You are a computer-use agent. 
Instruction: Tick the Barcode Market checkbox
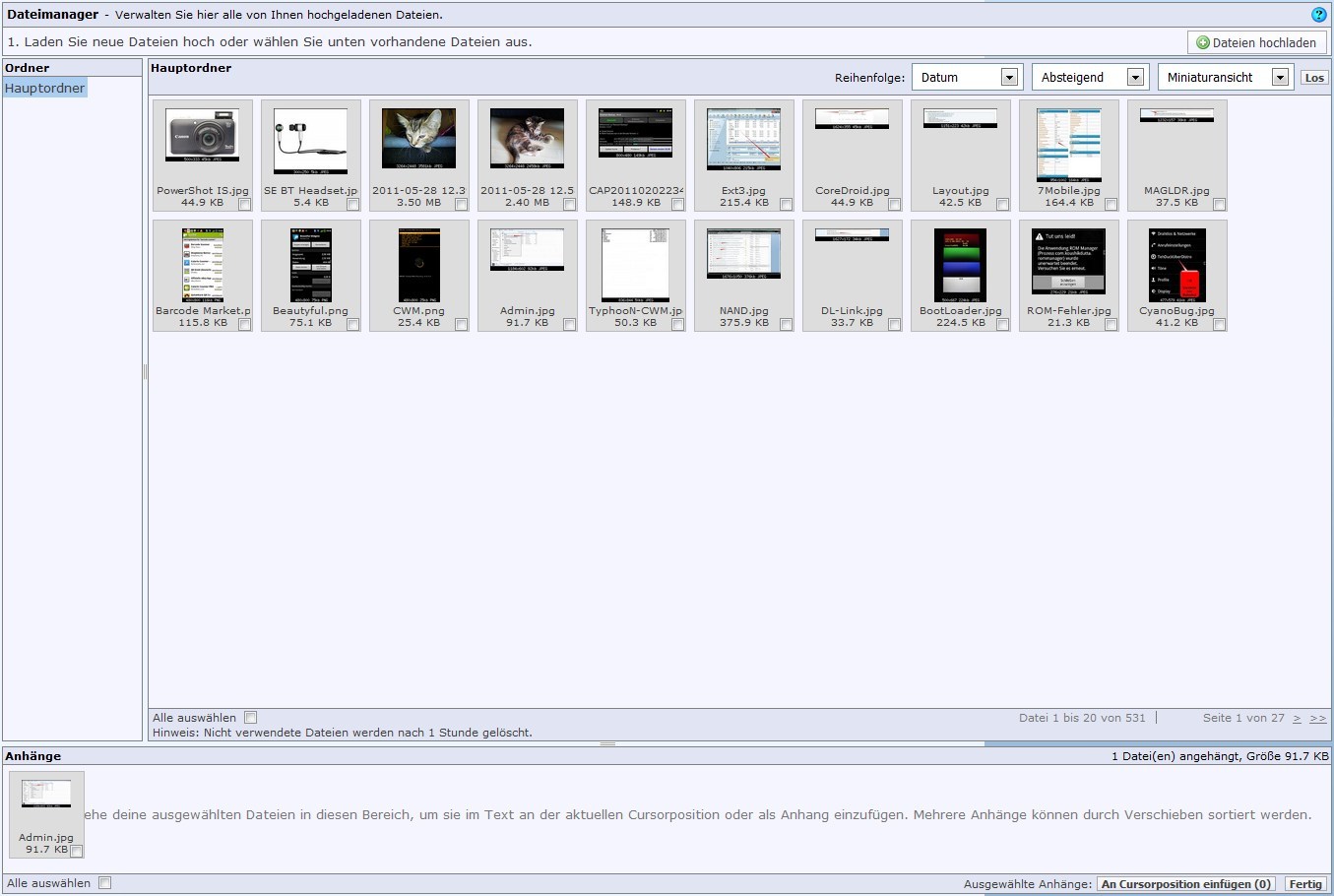click(x=244, y=325)
